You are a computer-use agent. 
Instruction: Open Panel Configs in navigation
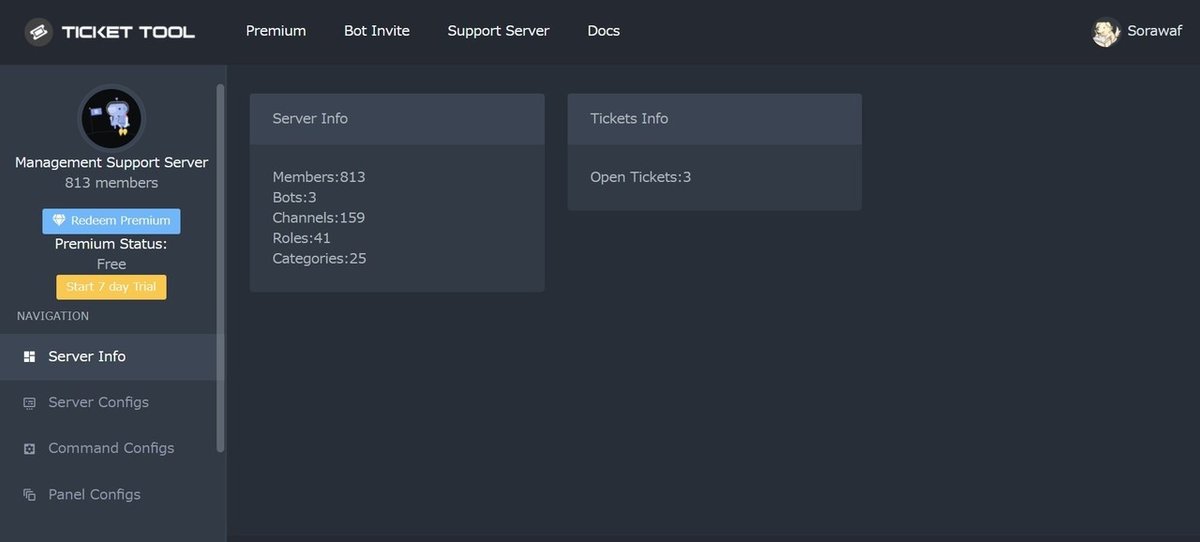(108, 495)
